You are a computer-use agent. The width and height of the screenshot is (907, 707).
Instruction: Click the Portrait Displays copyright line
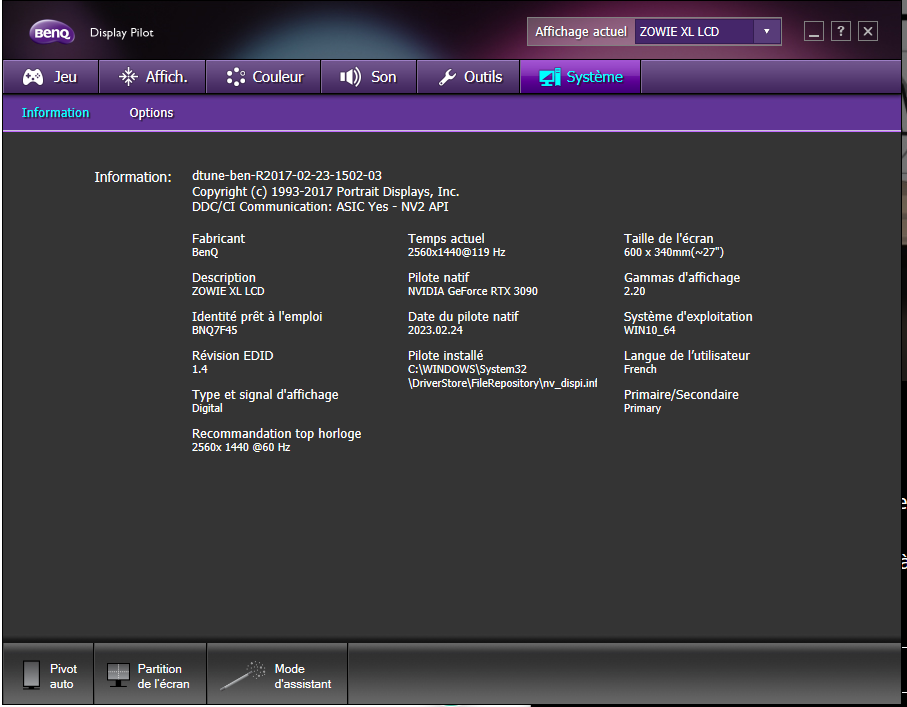click(x=326, y=192)
